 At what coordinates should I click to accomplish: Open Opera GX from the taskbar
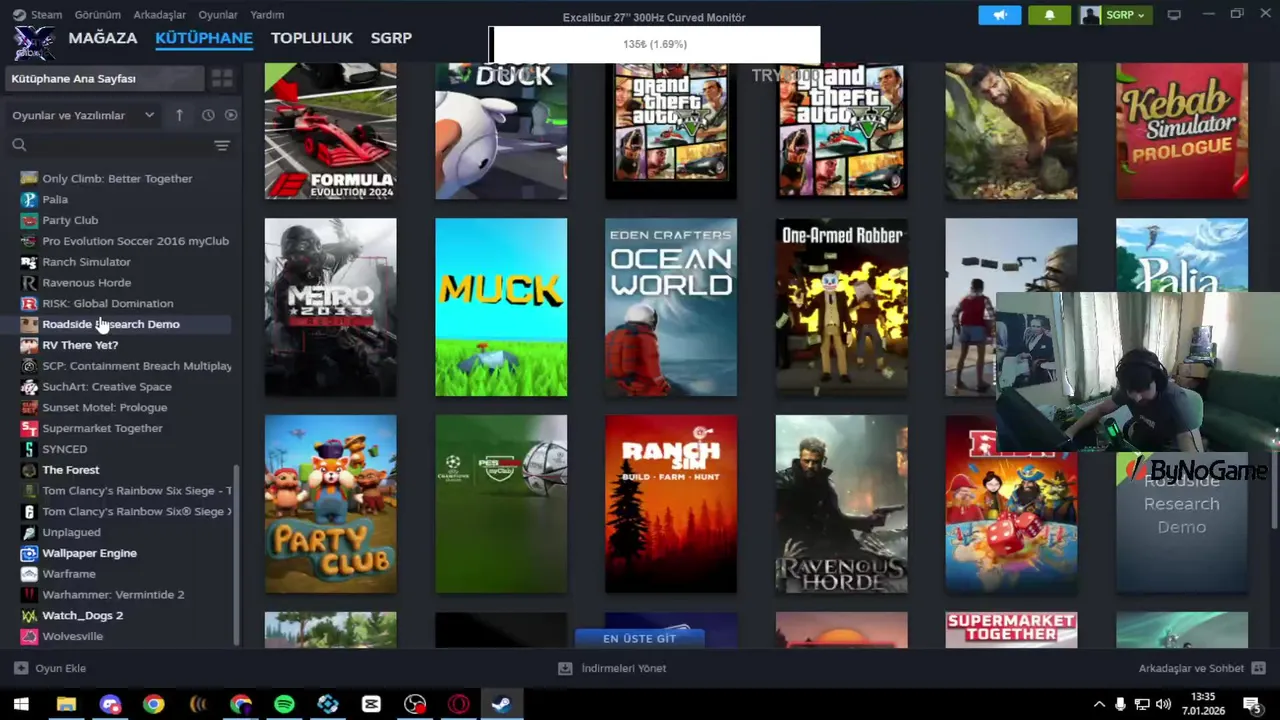click(x=458, y=704)
